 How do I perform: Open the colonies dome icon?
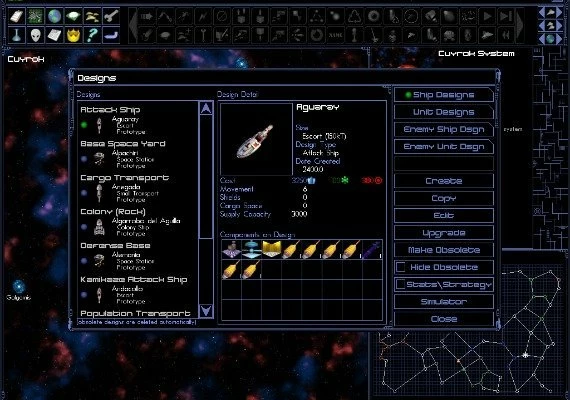[73, 16]
